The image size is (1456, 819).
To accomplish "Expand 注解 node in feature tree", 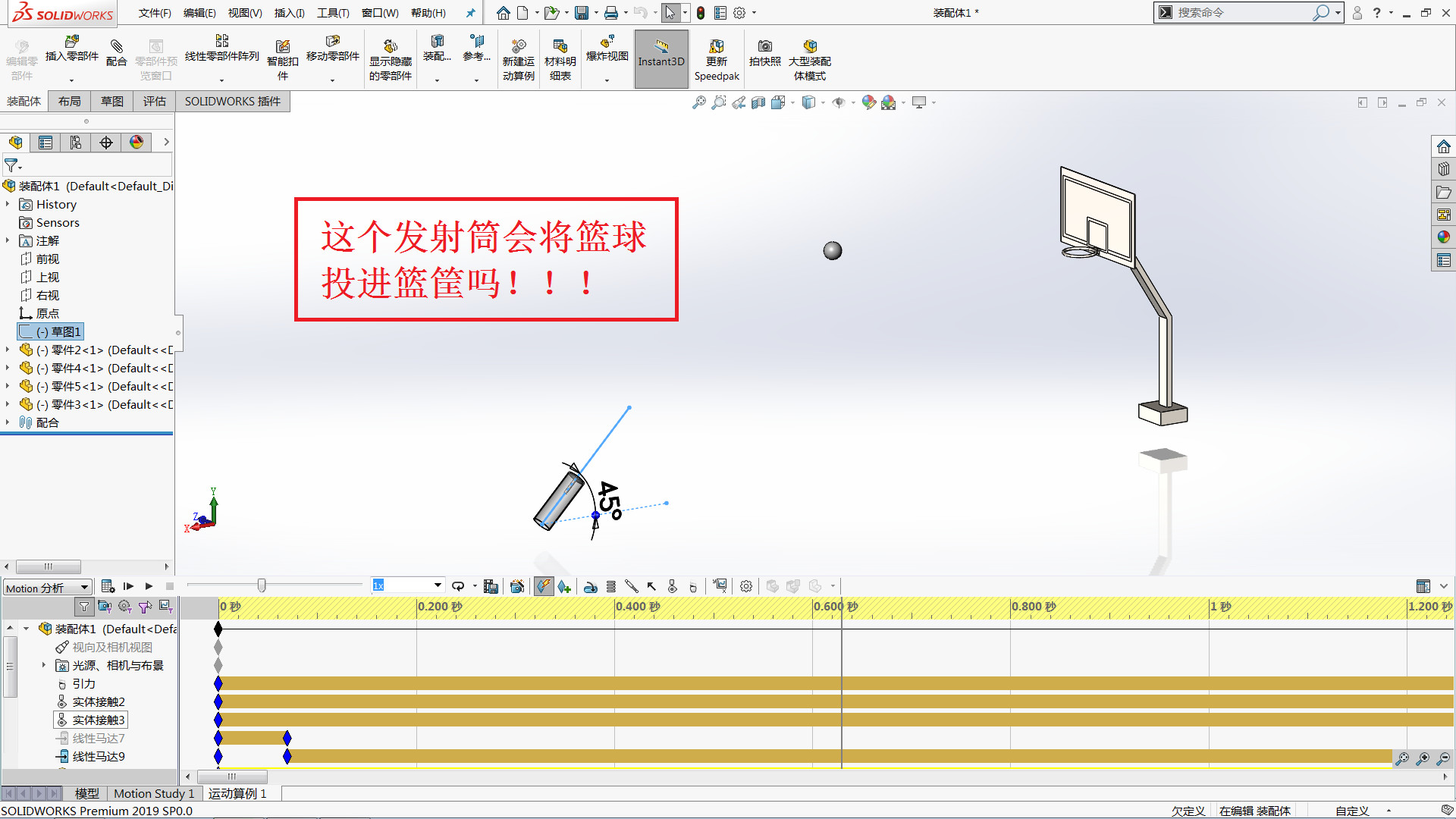I will pyautogui.click(x=8, y=240).
